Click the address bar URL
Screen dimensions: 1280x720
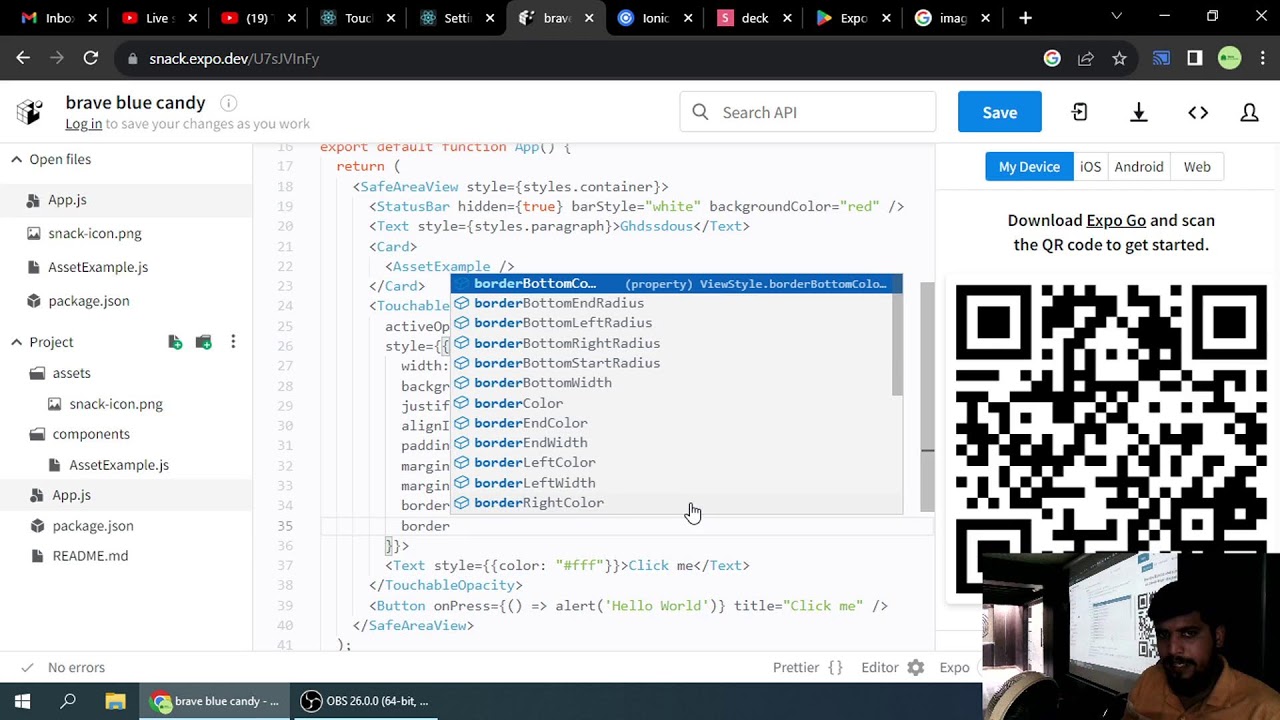(x=234, y=58)
